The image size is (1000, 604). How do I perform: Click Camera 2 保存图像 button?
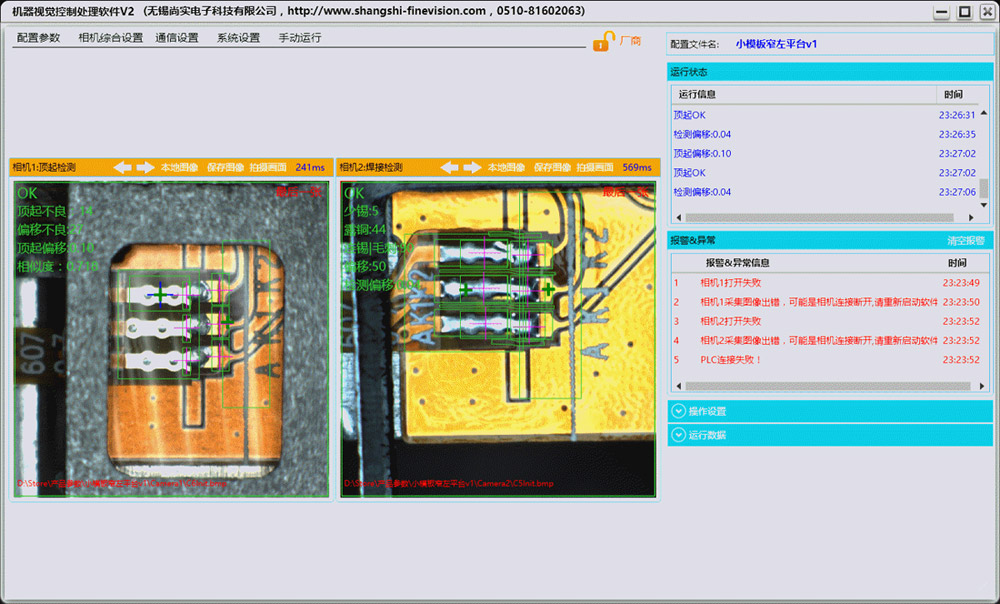pyautogui.click(x=552, y=167)
